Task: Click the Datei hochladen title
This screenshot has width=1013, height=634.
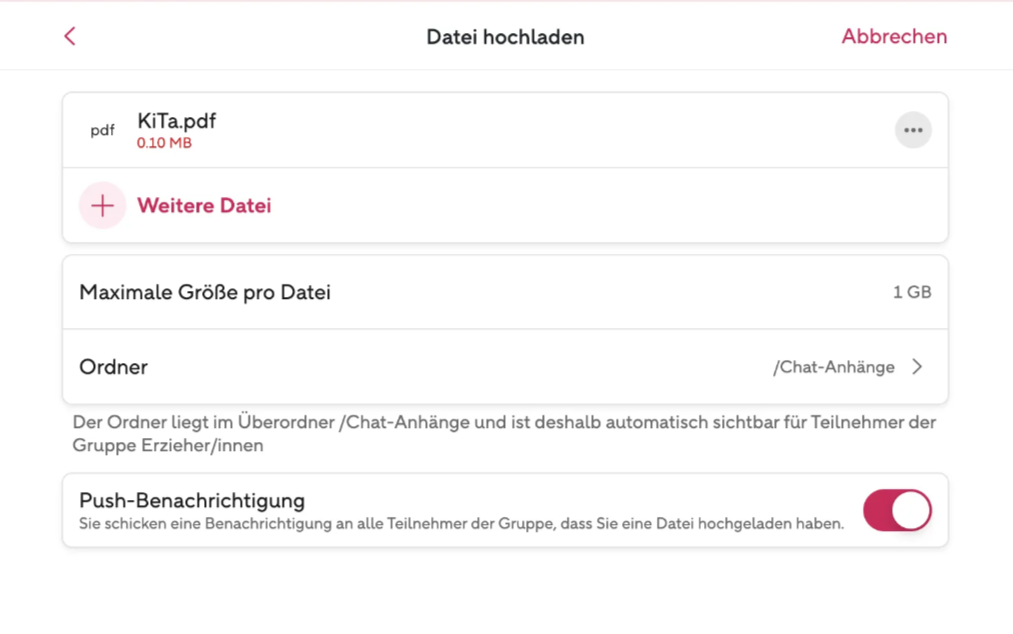Action: tap(505, 37)
